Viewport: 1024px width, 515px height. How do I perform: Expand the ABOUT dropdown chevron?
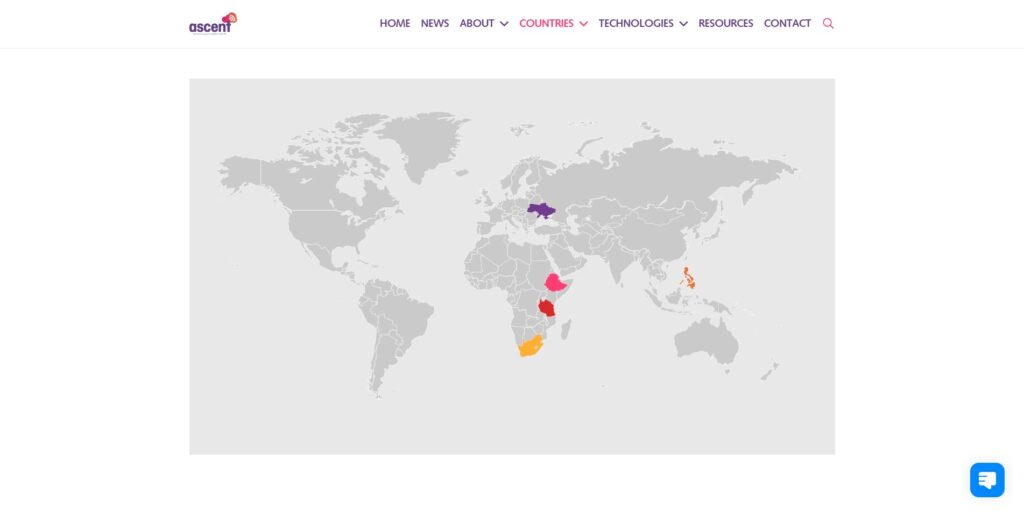pos(504,24)
